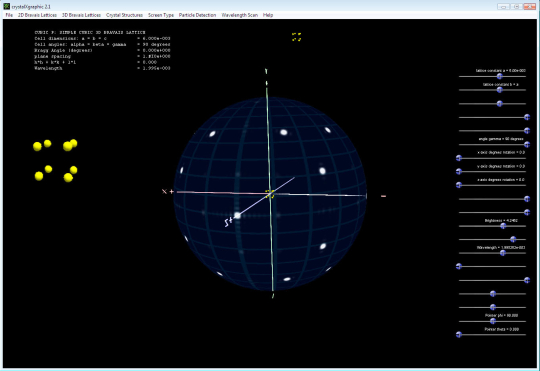The image size is (540, 371).
Task: Click the application icon in the title bar
Action: pyautogui.click(x=7, y=6)
